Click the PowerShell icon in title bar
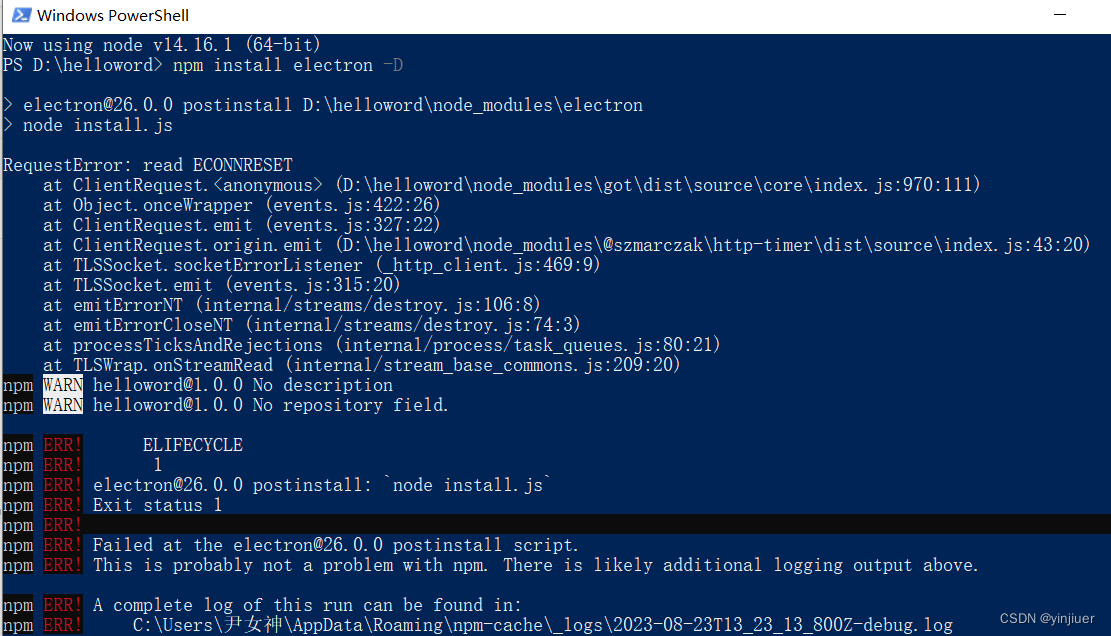The image size is (1111, 636). (19, 15)
